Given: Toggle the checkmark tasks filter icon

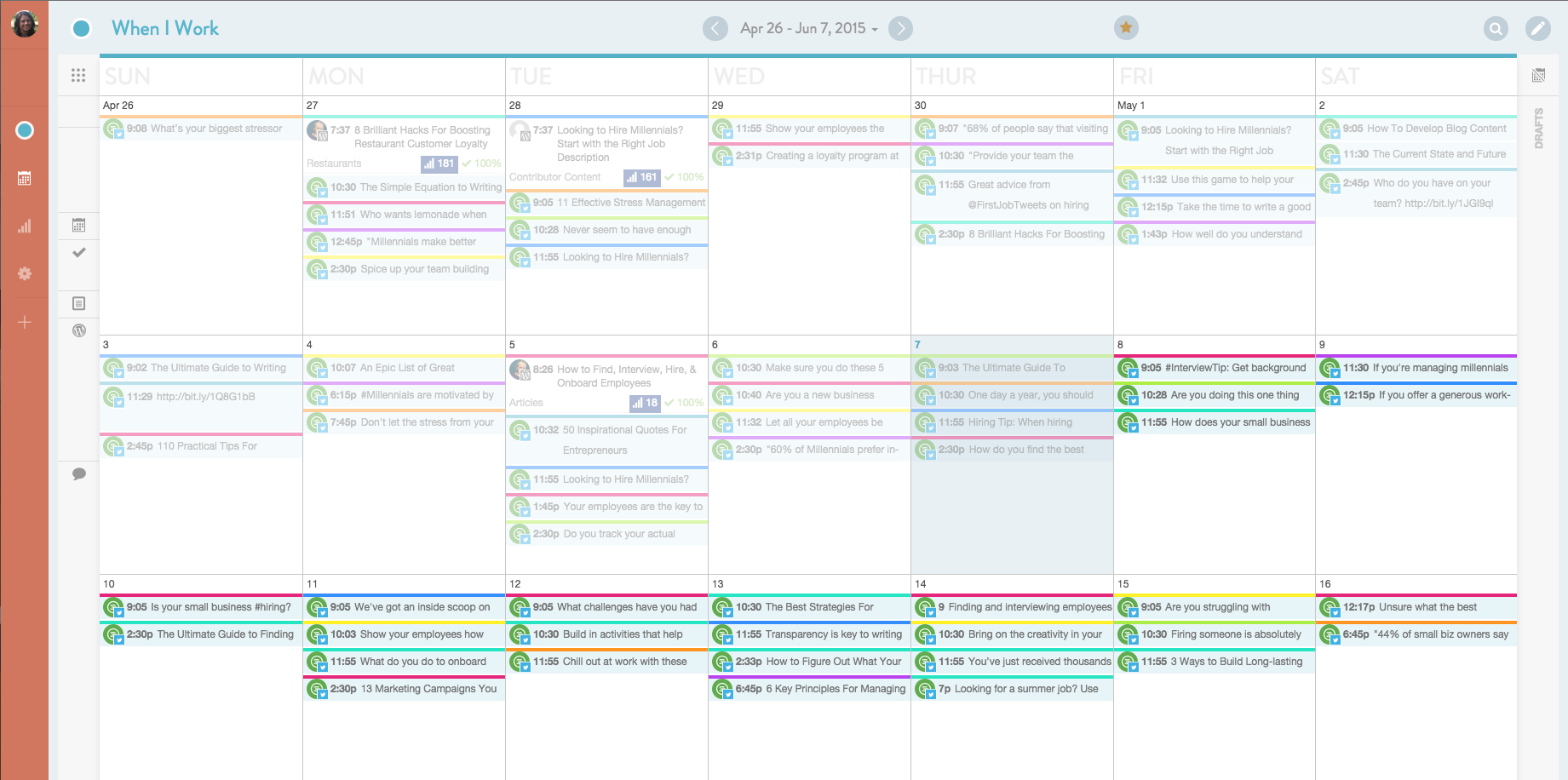Looking at the screenshot, I should (x=79, y=253).
